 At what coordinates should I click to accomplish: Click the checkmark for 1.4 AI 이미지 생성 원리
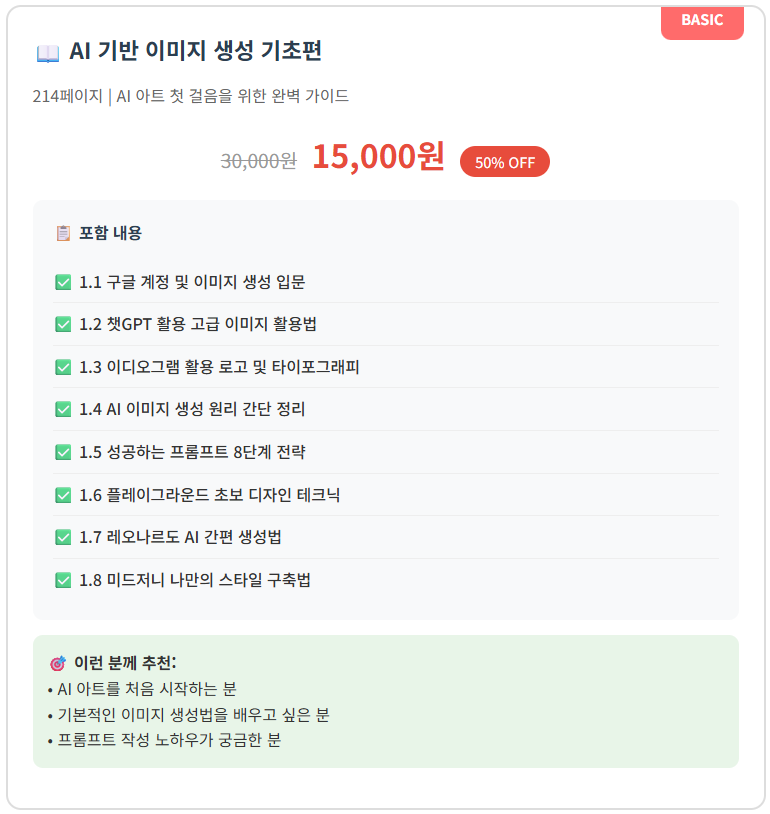pos(63,409)
